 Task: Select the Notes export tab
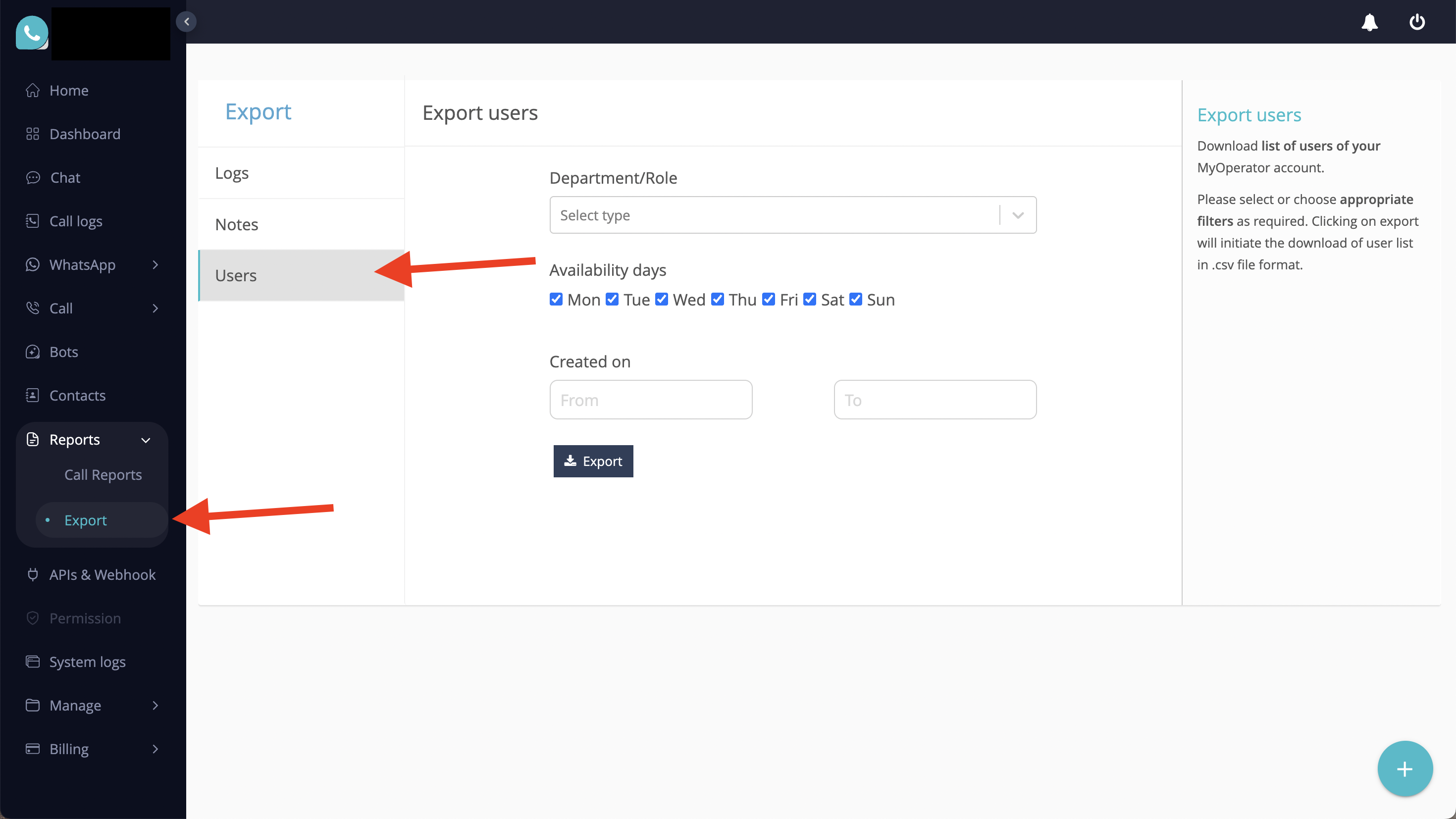click(x=236, y=224)
